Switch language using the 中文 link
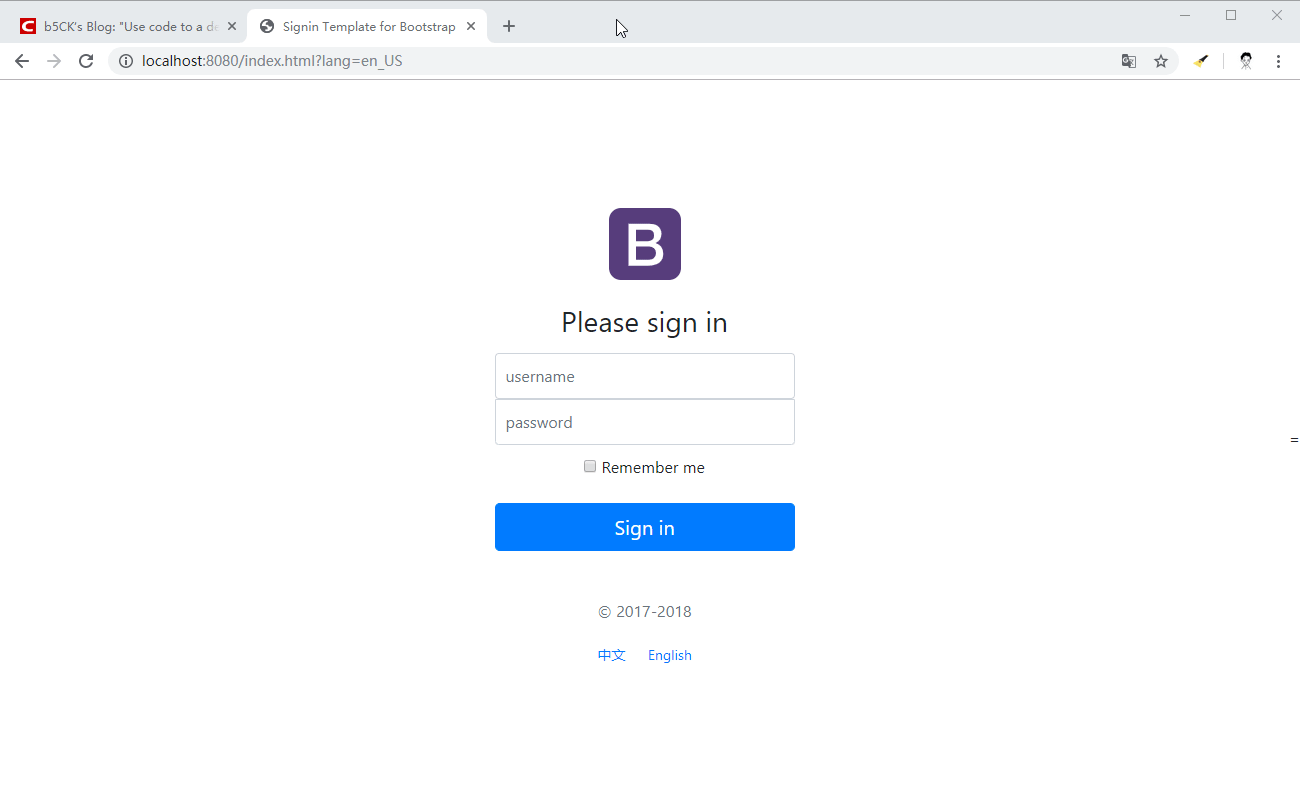The image size is (1300, 797). pyautogui.click(x=612, y=655)
